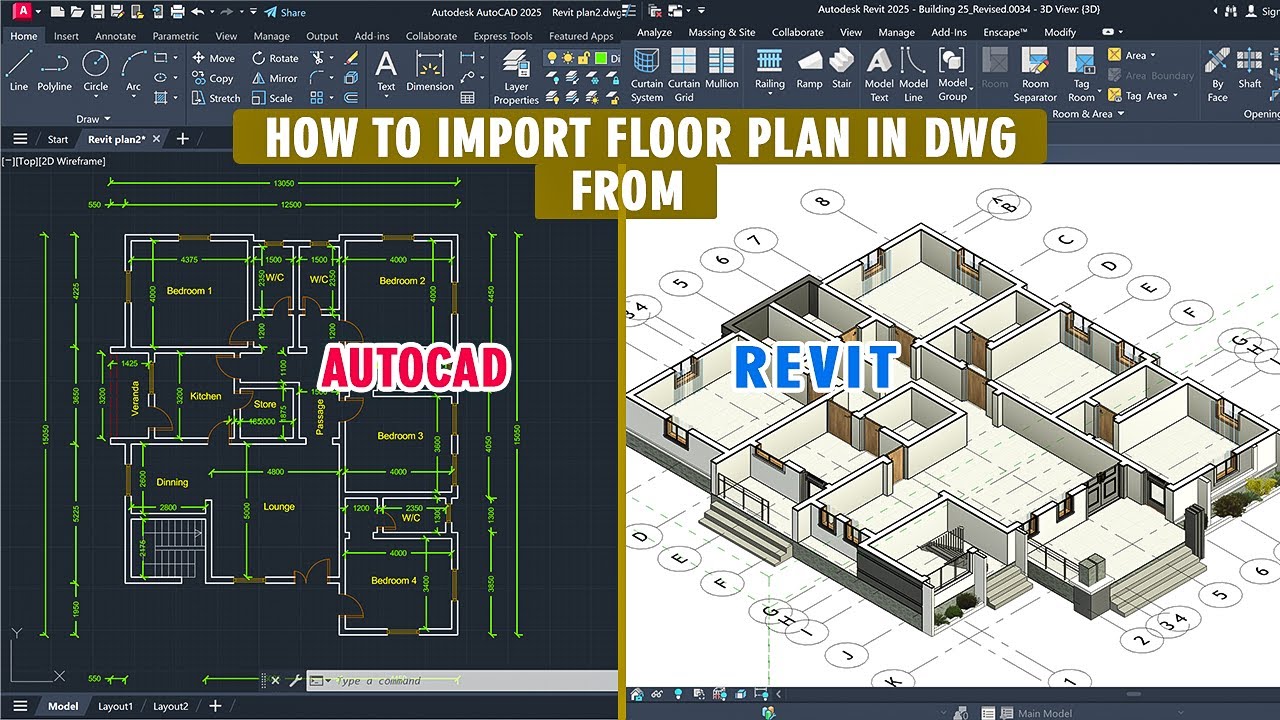Select Curtain System in Revit
The height and width of the screenshot is (720, 1280).
click(647, 75)
